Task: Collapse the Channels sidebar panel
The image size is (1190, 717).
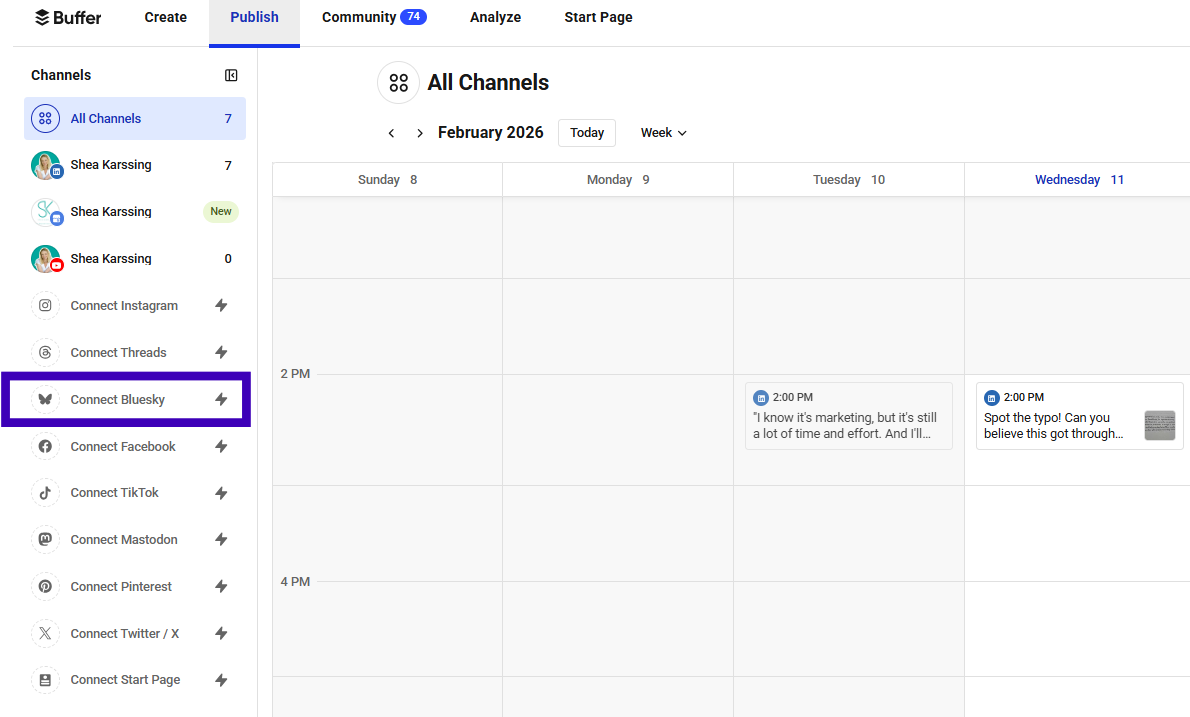Action: (231, 75)
